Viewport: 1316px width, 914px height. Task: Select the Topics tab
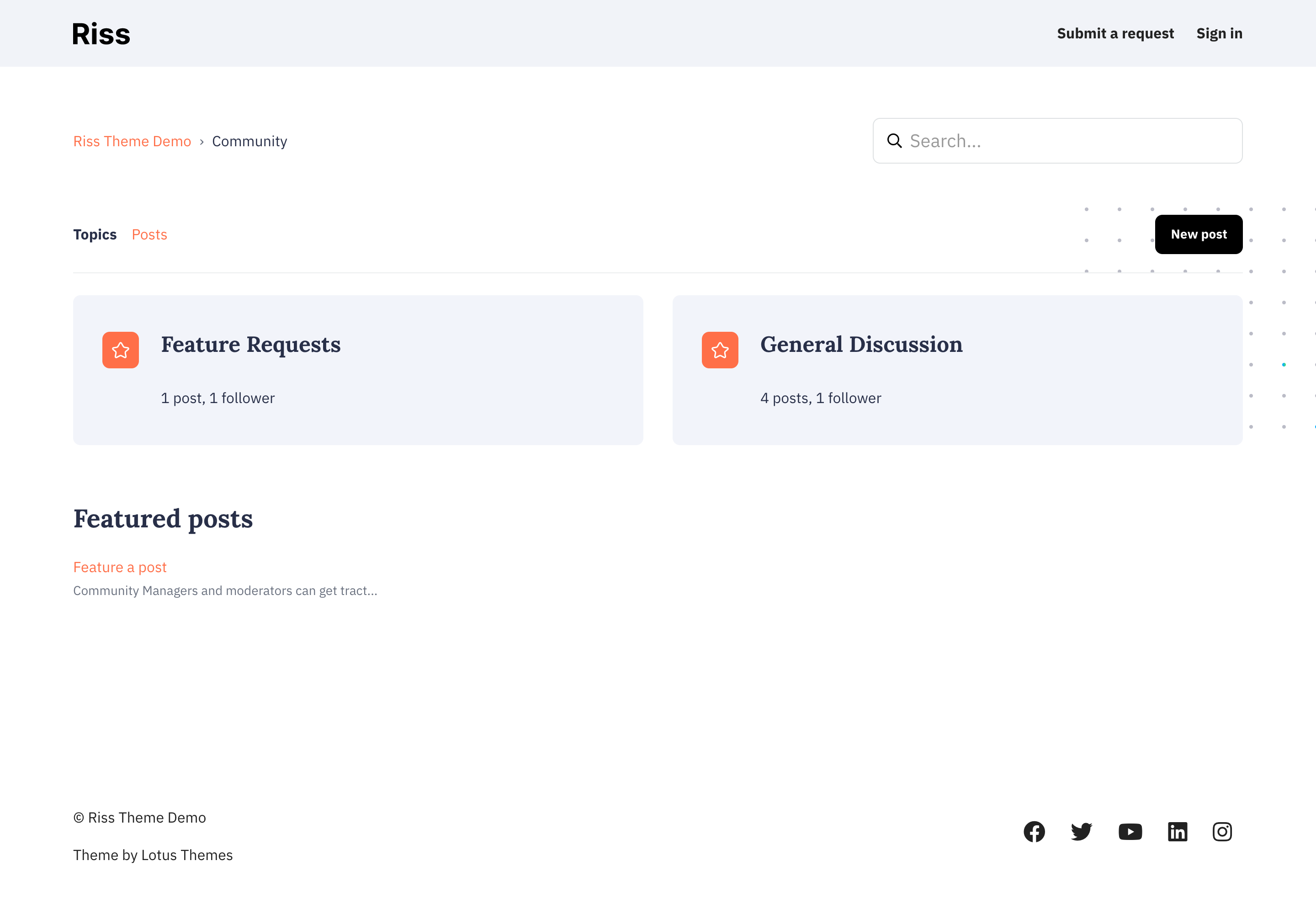[95, 235]
